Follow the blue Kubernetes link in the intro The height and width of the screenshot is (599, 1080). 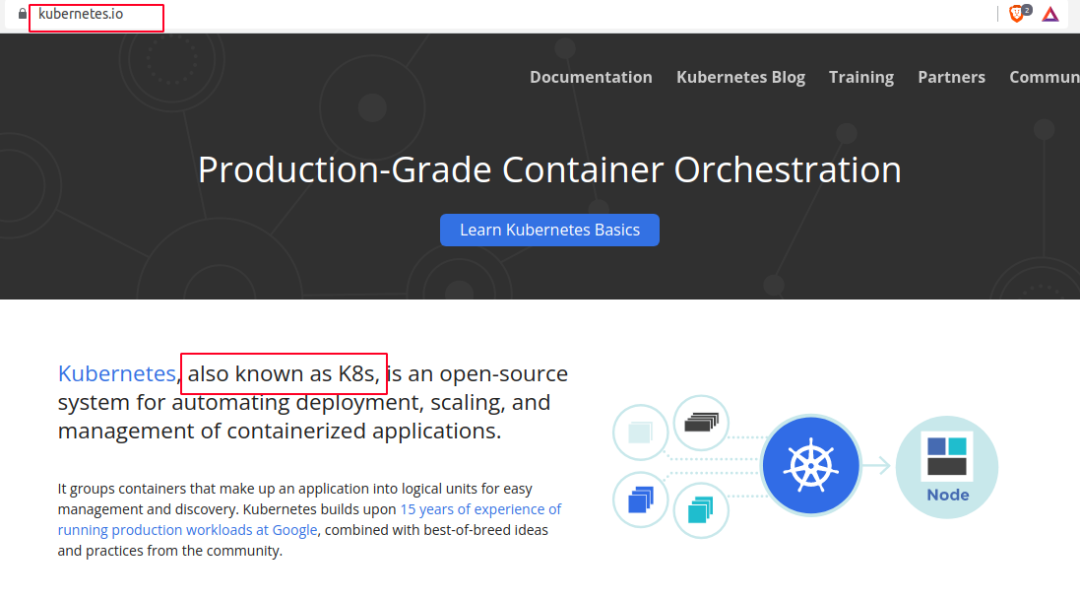[x=117, y=373]
